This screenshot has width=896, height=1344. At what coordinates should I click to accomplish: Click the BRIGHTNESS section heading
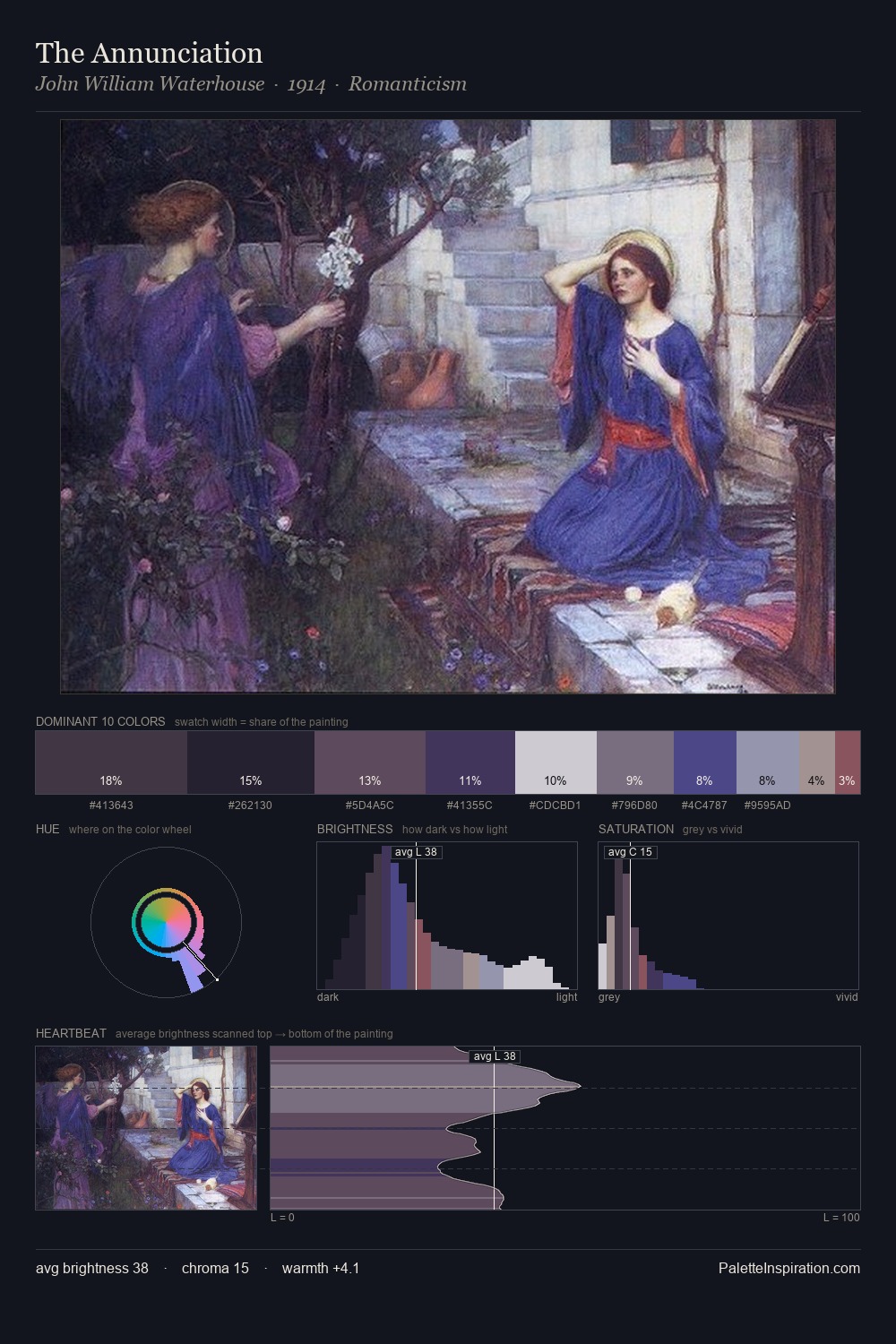pos(355,829)
